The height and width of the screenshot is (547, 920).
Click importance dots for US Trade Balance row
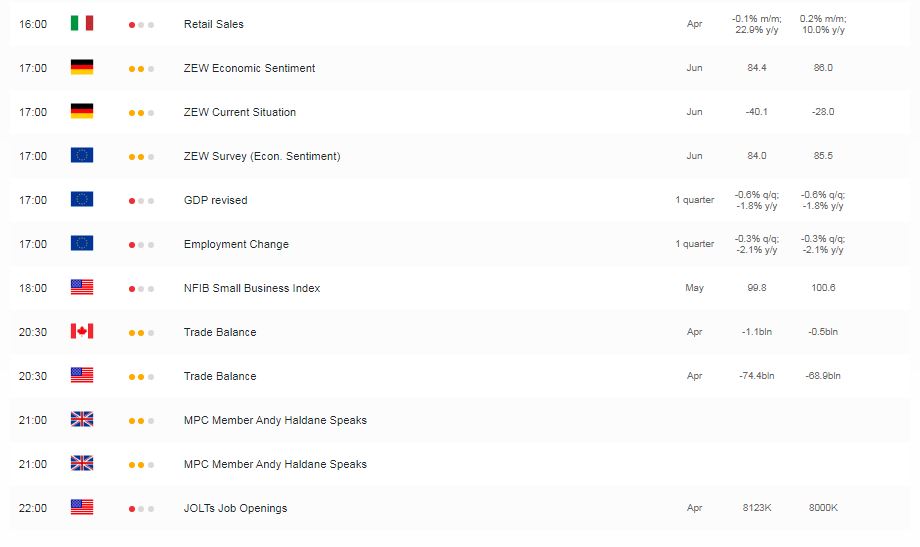point(141,377)
